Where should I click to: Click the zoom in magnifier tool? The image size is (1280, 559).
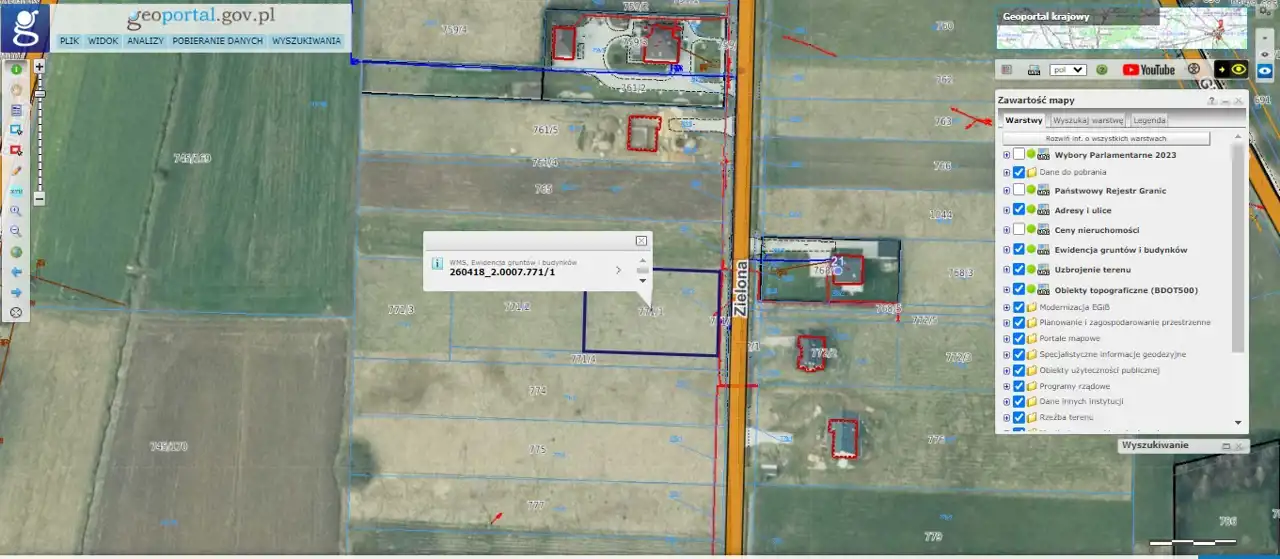pyautogui.click(x=16, y=211)
